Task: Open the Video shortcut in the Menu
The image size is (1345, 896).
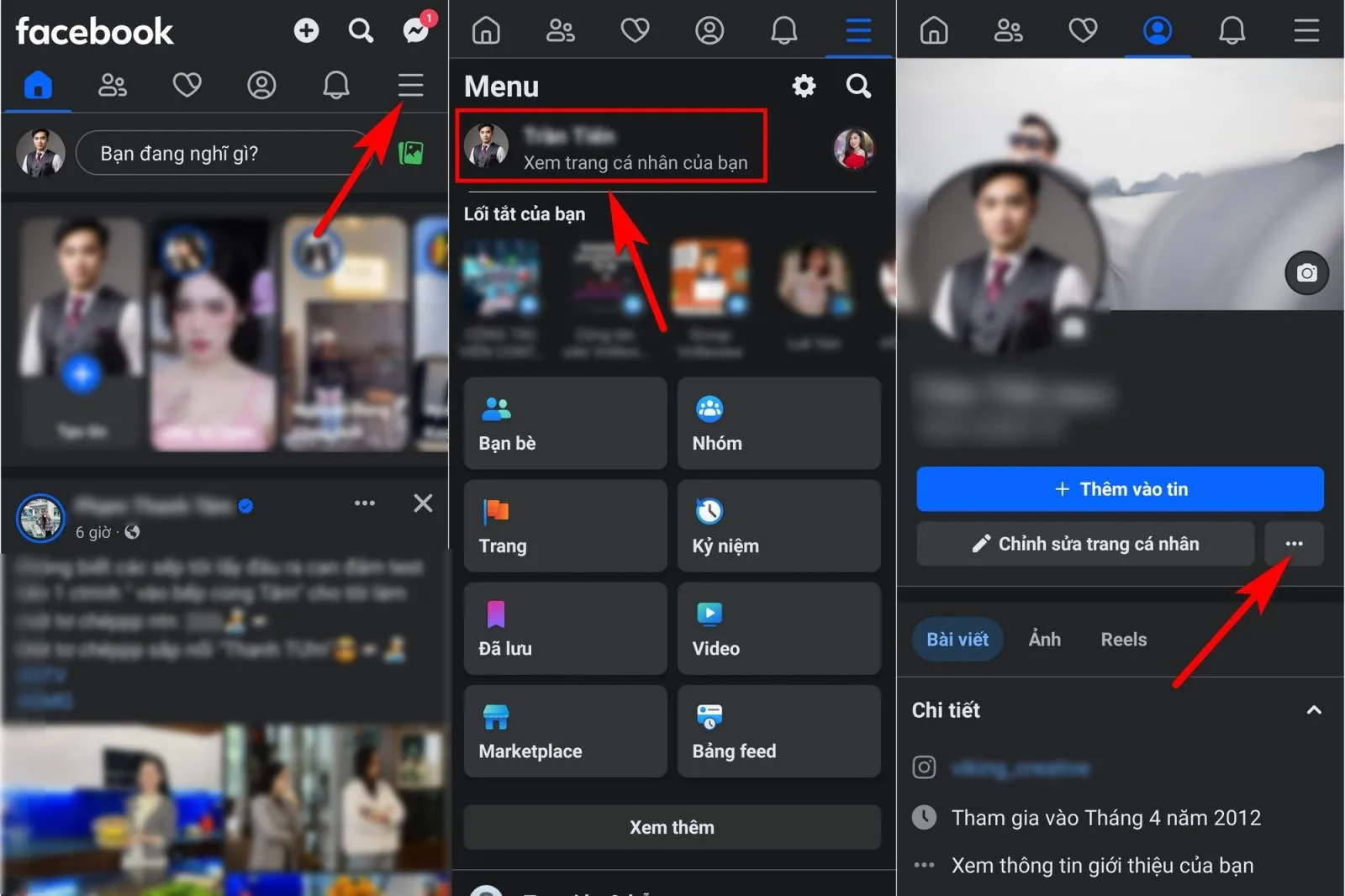Action: 778,629
